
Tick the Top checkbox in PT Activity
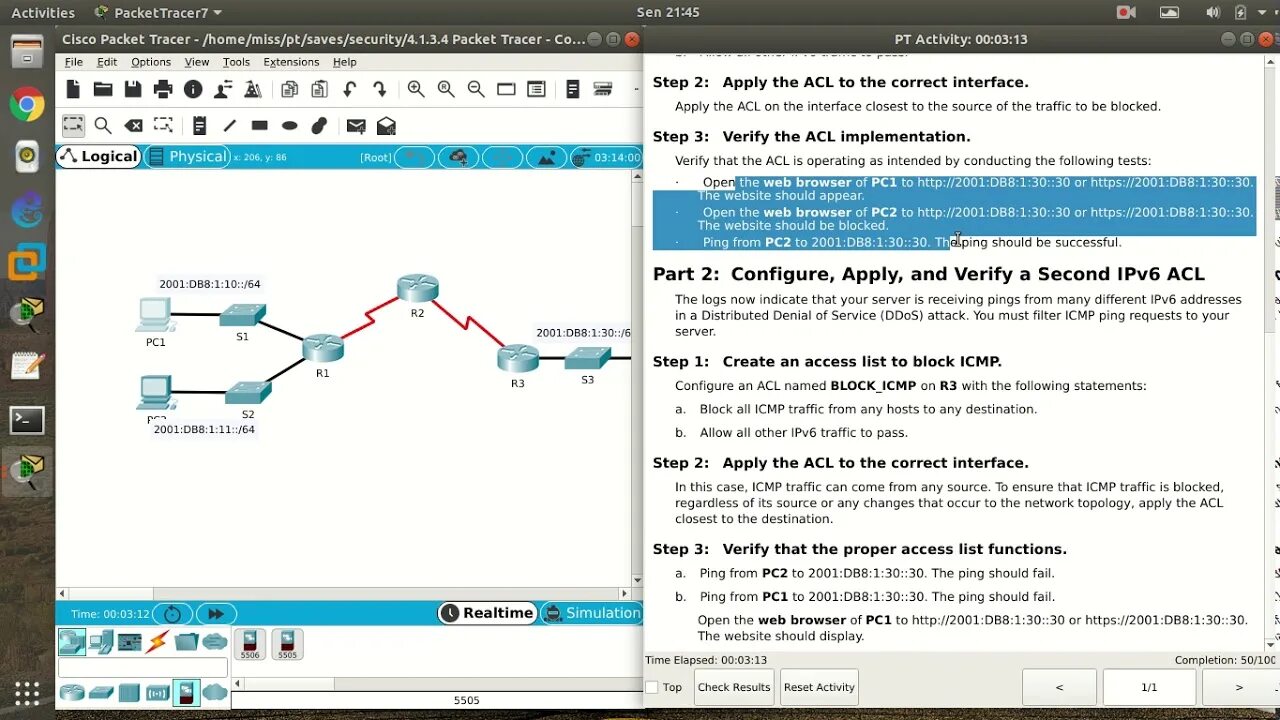pos(652,687)
